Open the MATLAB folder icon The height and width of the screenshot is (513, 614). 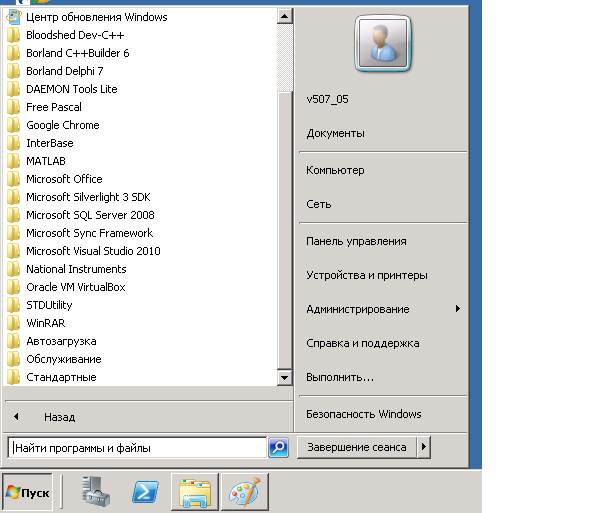(x=14, y=161)
